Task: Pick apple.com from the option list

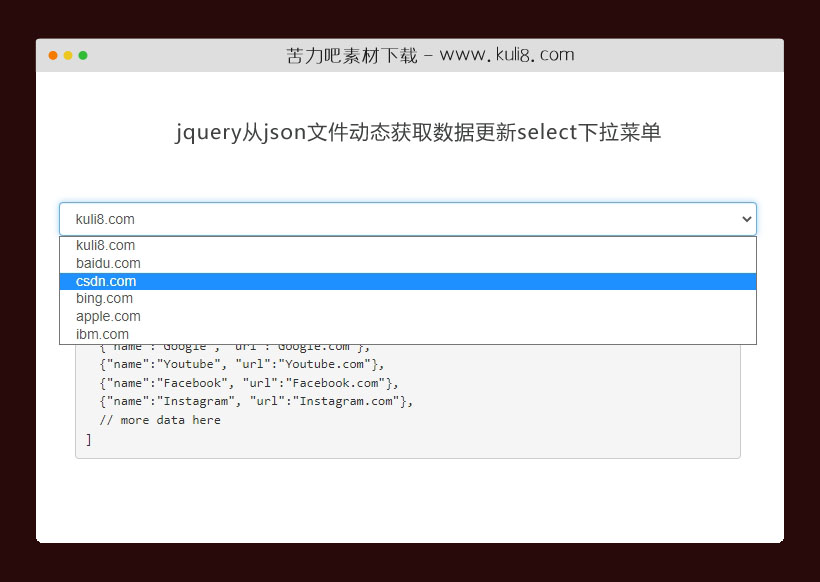Action: [107, 316]
